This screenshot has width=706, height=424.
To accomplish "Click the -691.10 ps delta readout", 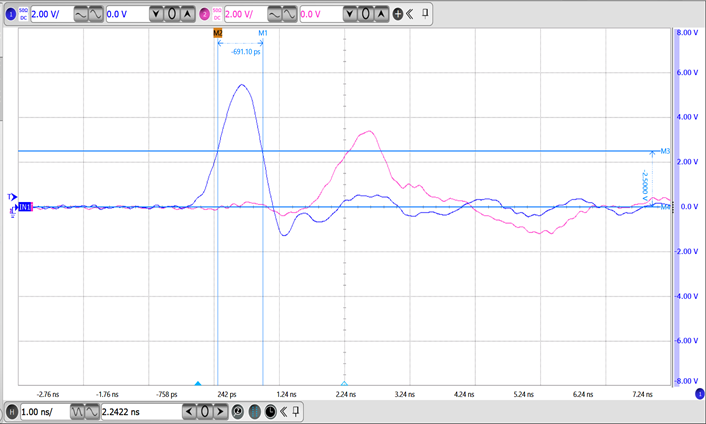I will coord(246,52).
